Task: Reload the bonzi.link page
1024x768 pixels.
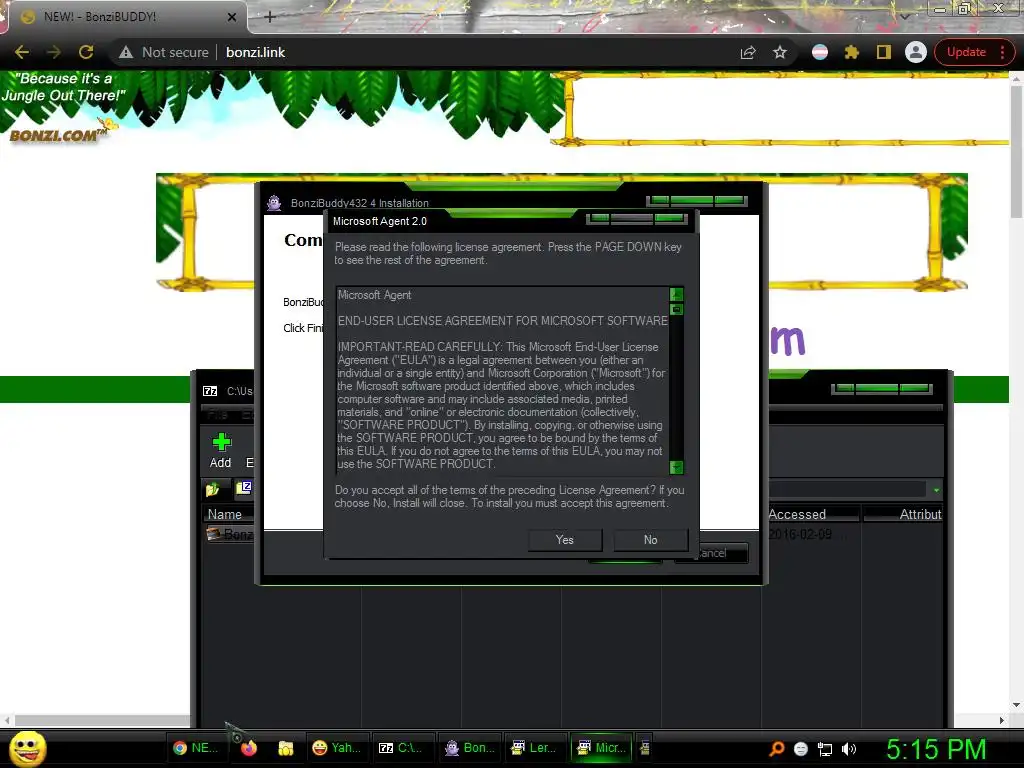Action: point(86,52)
